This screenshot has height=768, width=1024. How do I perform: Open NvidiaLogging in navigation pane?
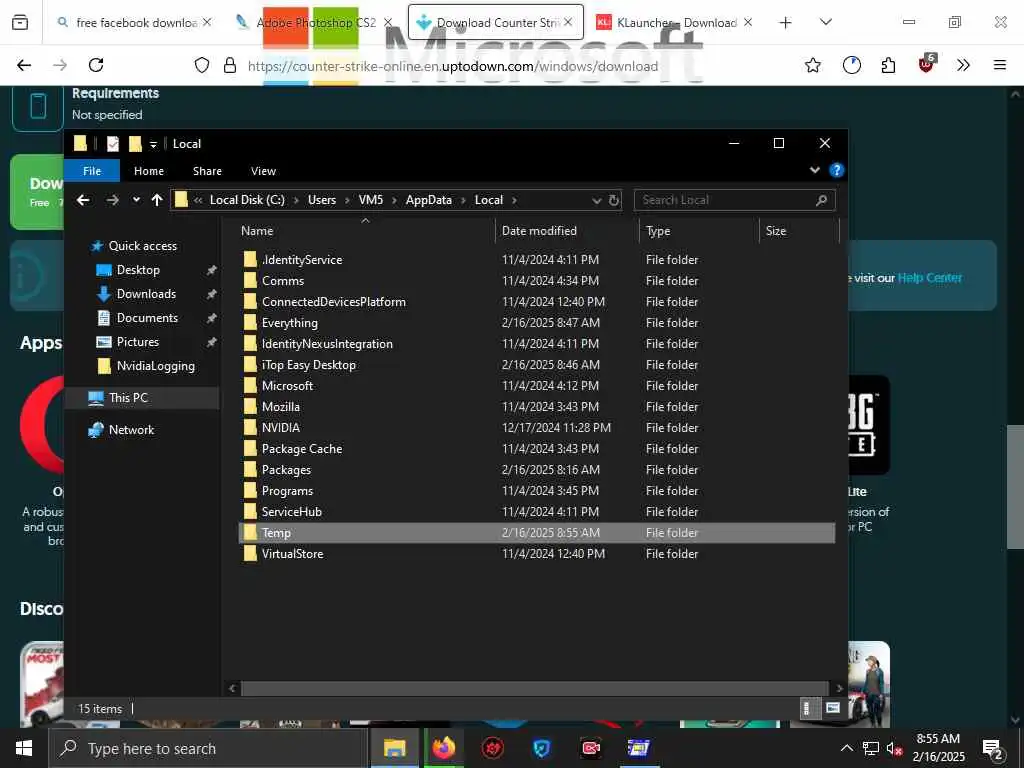(155, 366)
